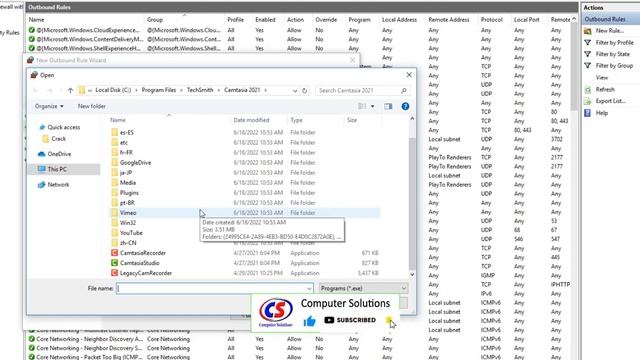The width and height of the screenshot is (640, 360).
Task: Select the fr-FR folder
Action: (126, 152)
